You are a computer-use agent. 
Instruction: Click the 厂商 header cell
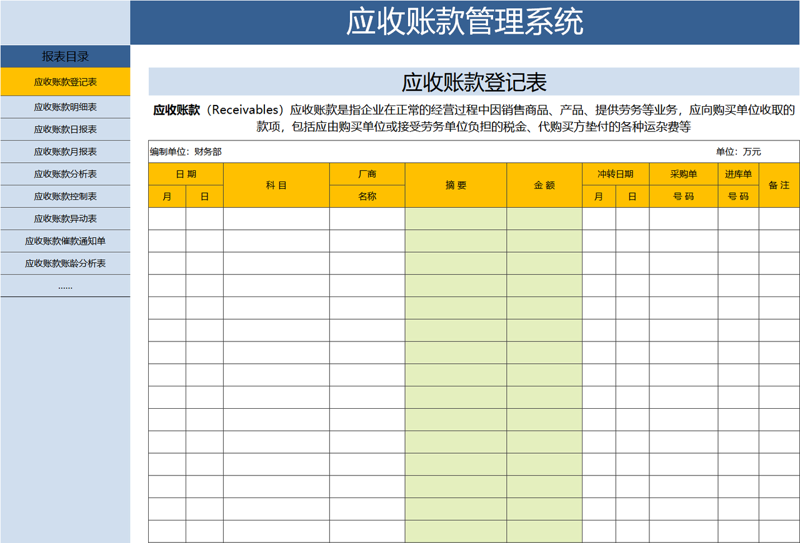pyautogui.click(x=367, y=174)
